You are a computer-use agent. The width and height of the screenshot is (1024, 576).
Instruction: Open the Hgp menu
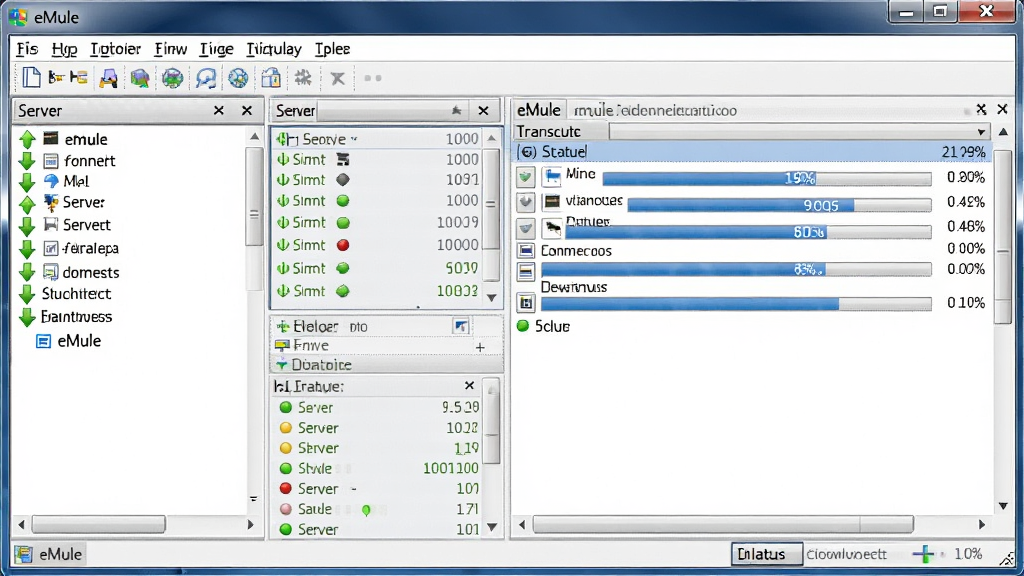(64, 49)
